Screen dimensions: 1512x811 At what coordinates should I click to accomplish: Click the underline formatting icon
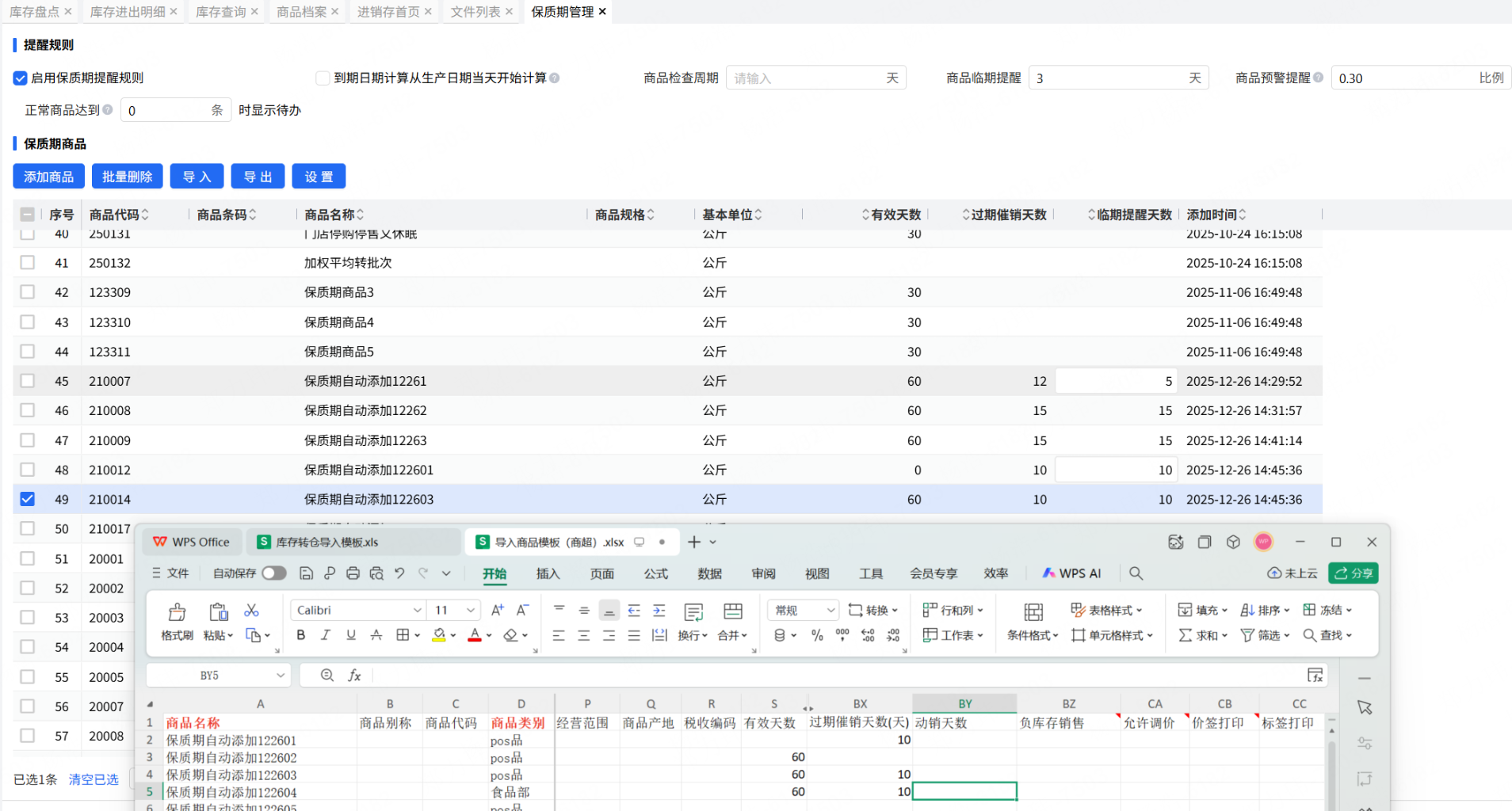click(351, 635)
